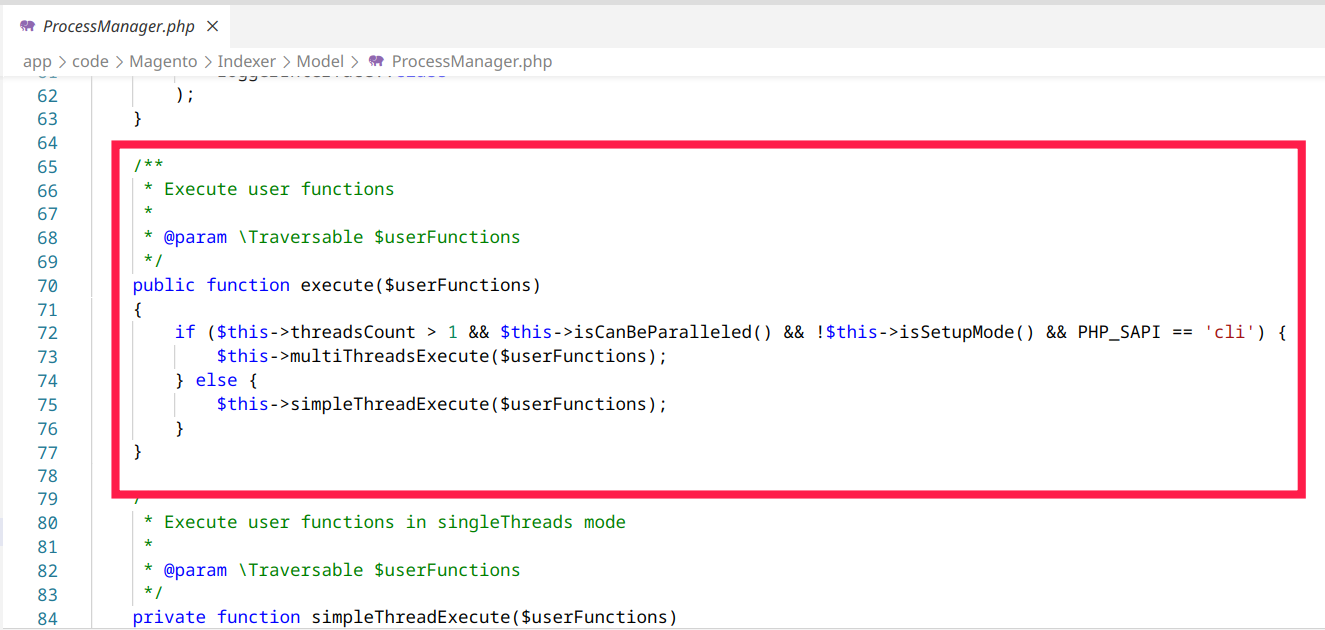Click line number 70 in the gutter
The width and height of the screenshot is (1325, 630).
pyautogui.click(x=47, y=286)
